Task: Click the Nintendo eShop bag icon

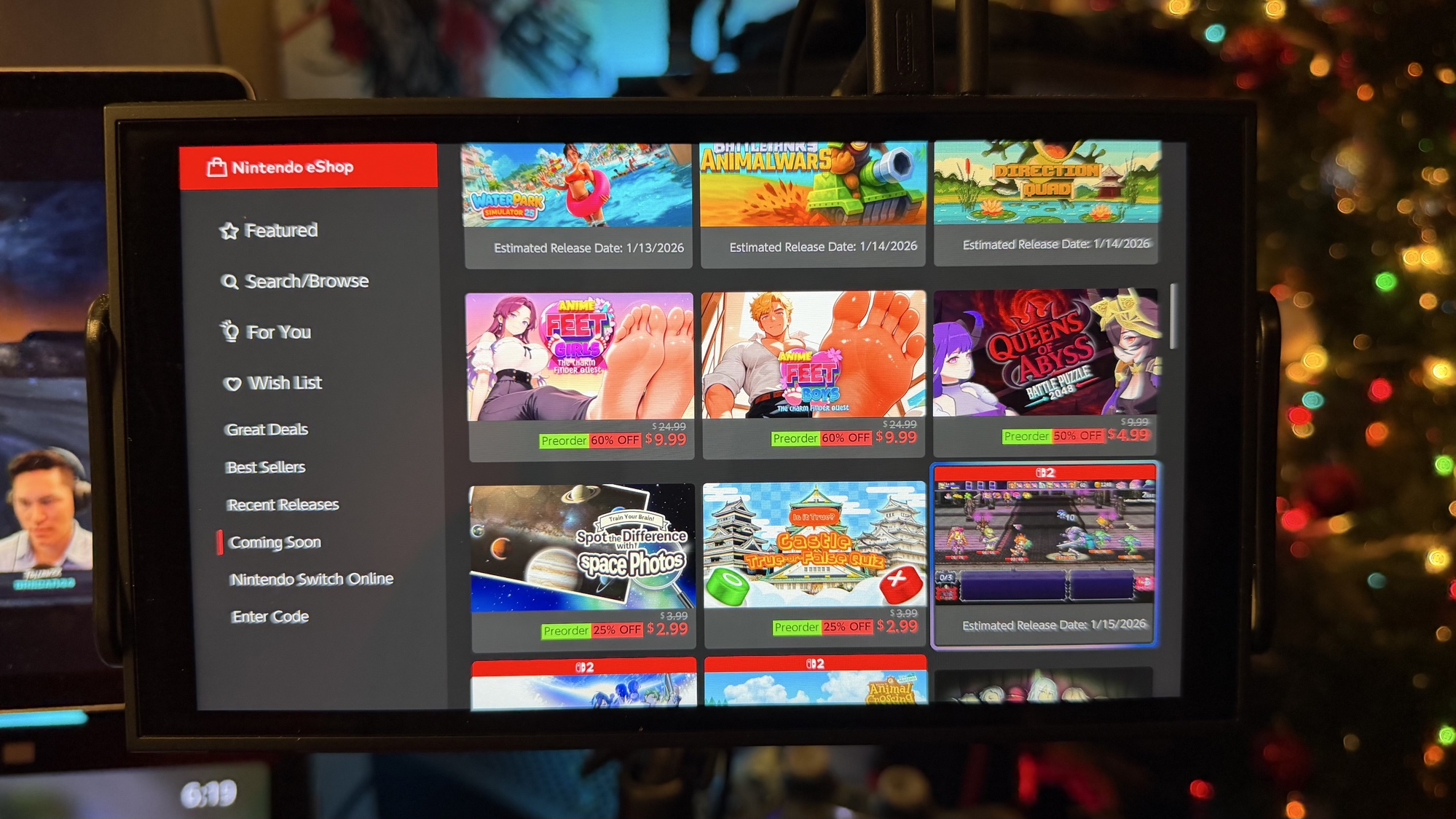Action: pos(216,167)
